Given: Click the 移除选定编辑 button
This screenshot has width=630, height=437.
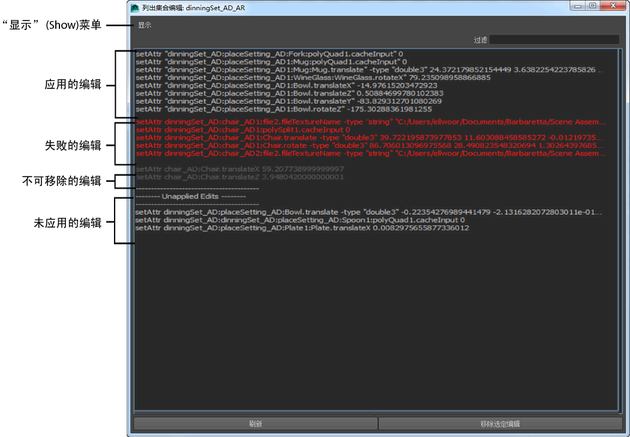Looking at the screenshot, I should click(500, 424).
